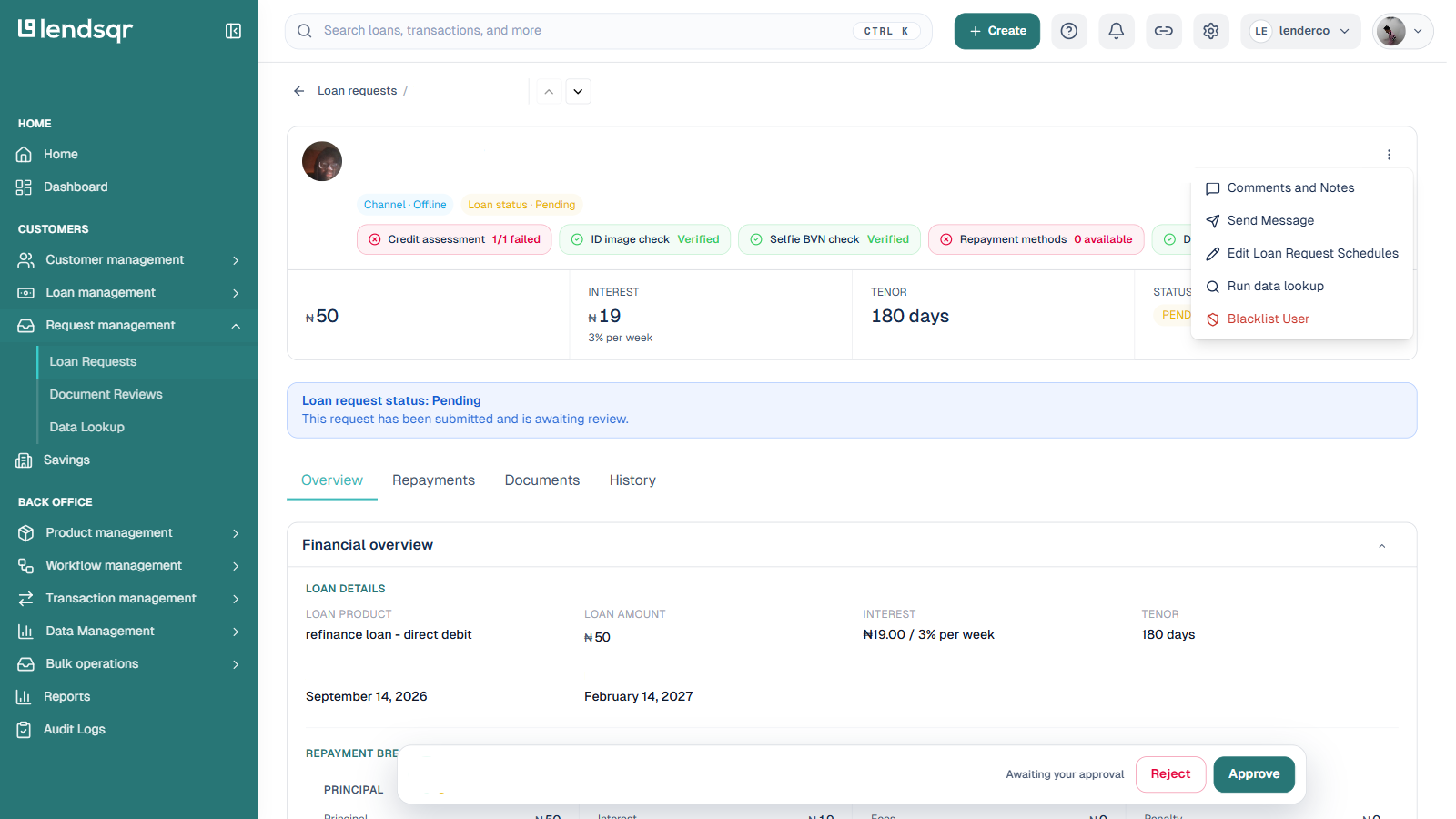The height and width of the screenshot is (819, 1456).
Task: Click the Create button
Action: (x=997, y=31)
